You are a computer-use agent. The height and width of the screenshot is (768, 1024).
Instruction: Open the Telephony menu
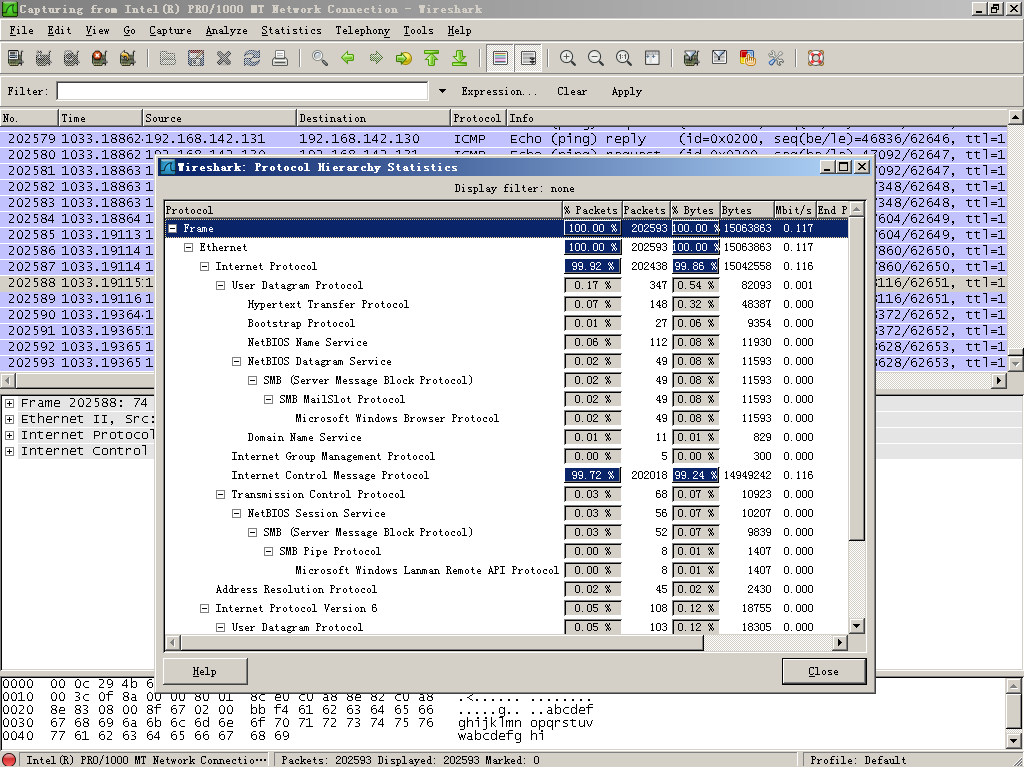pos(362,31)
